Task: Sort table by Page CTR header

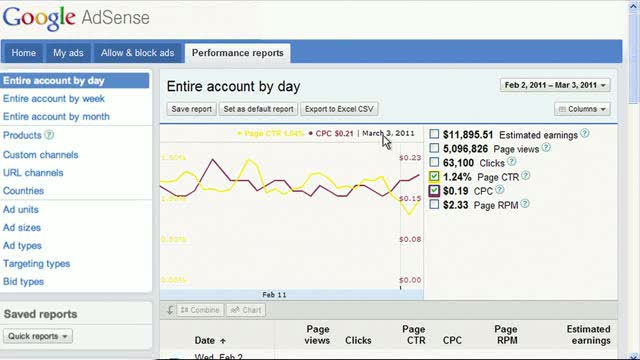Action: 414,335
